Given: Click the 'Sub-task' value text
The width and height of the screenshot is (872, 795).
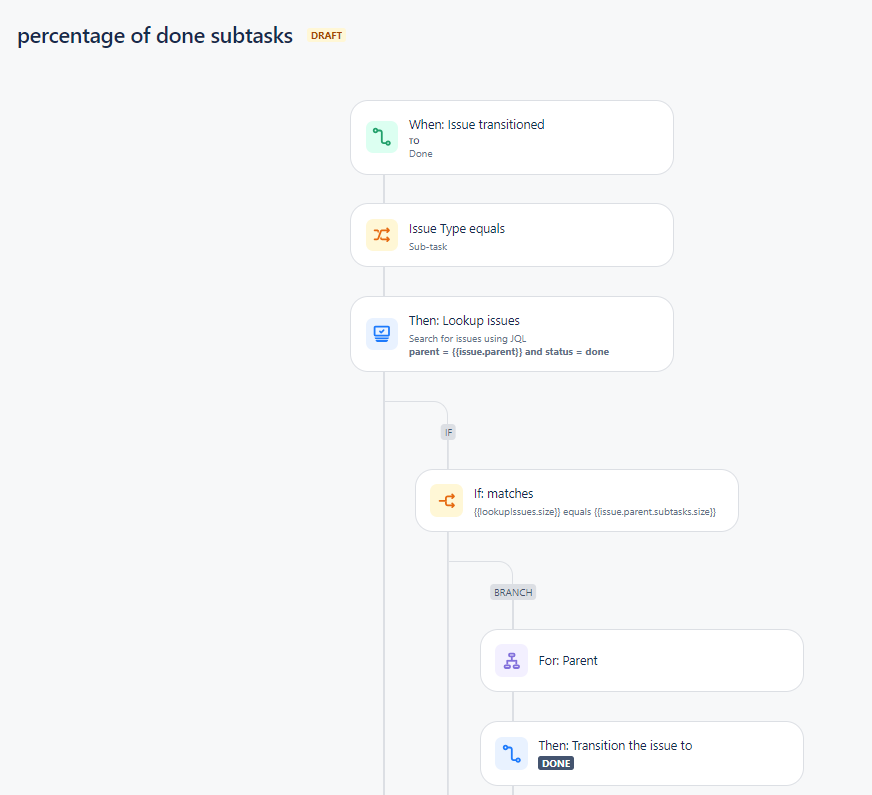Looking at the screenshot, I should (x=428, y=247).
